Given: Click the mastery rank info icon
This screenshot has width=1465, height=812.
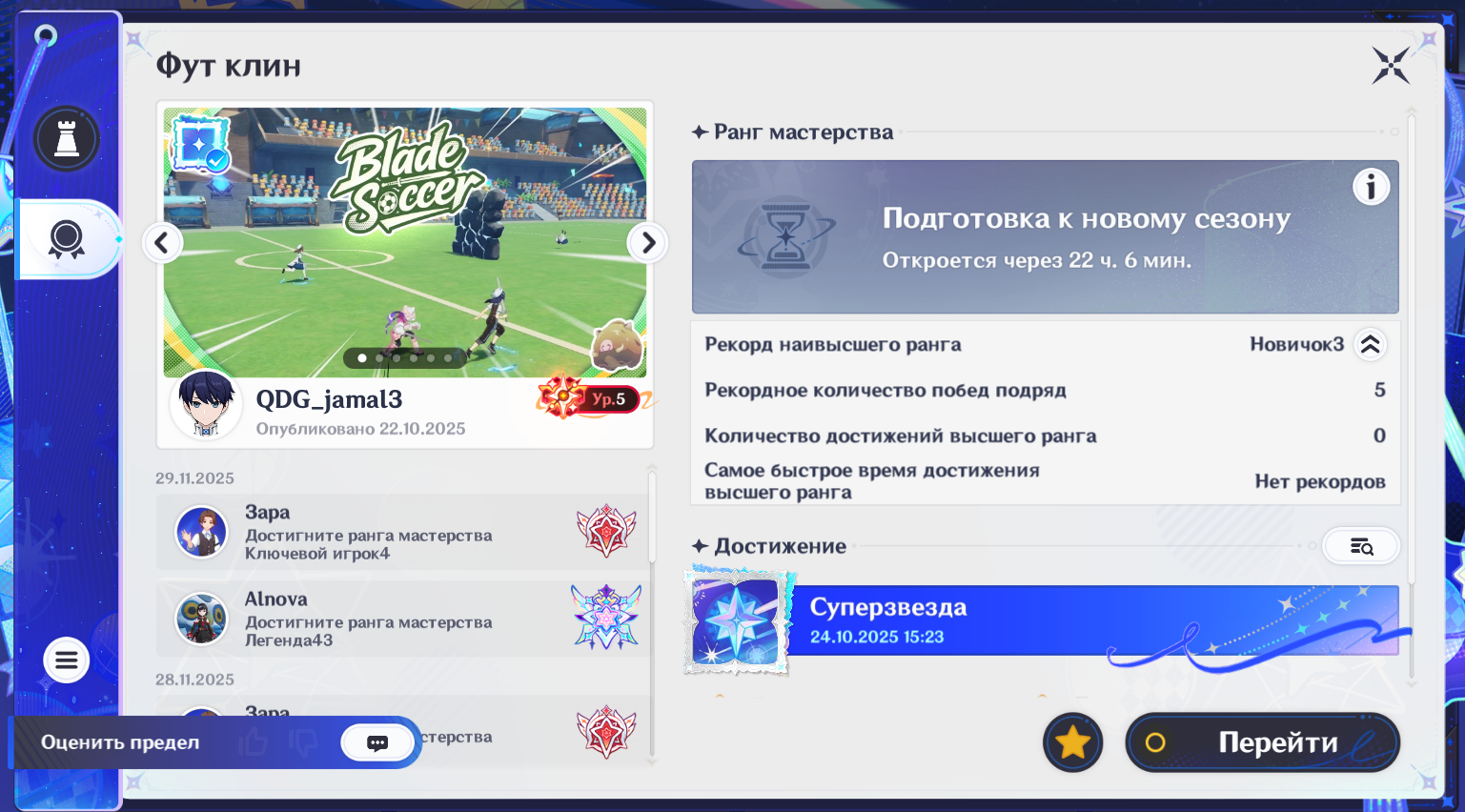Looking at the screenshot, I should 1371,187.
